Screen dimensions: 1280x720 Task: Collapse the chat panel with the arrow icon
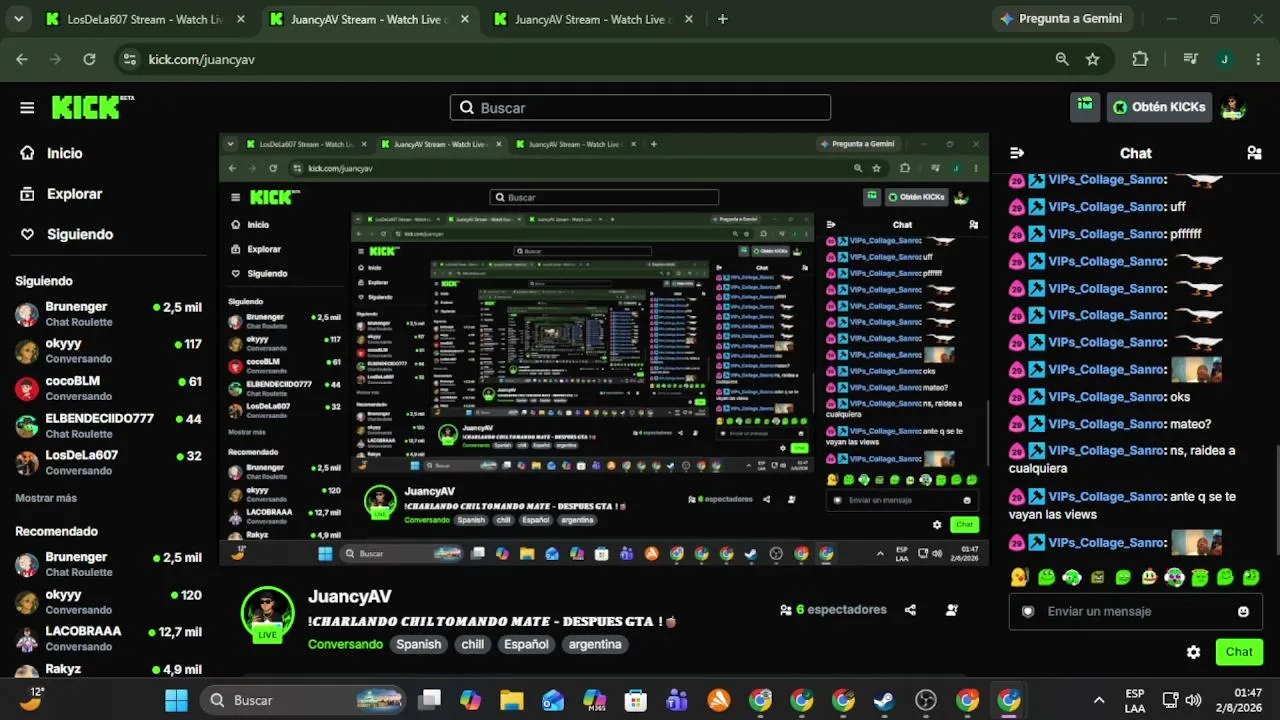pos(1017,153)
